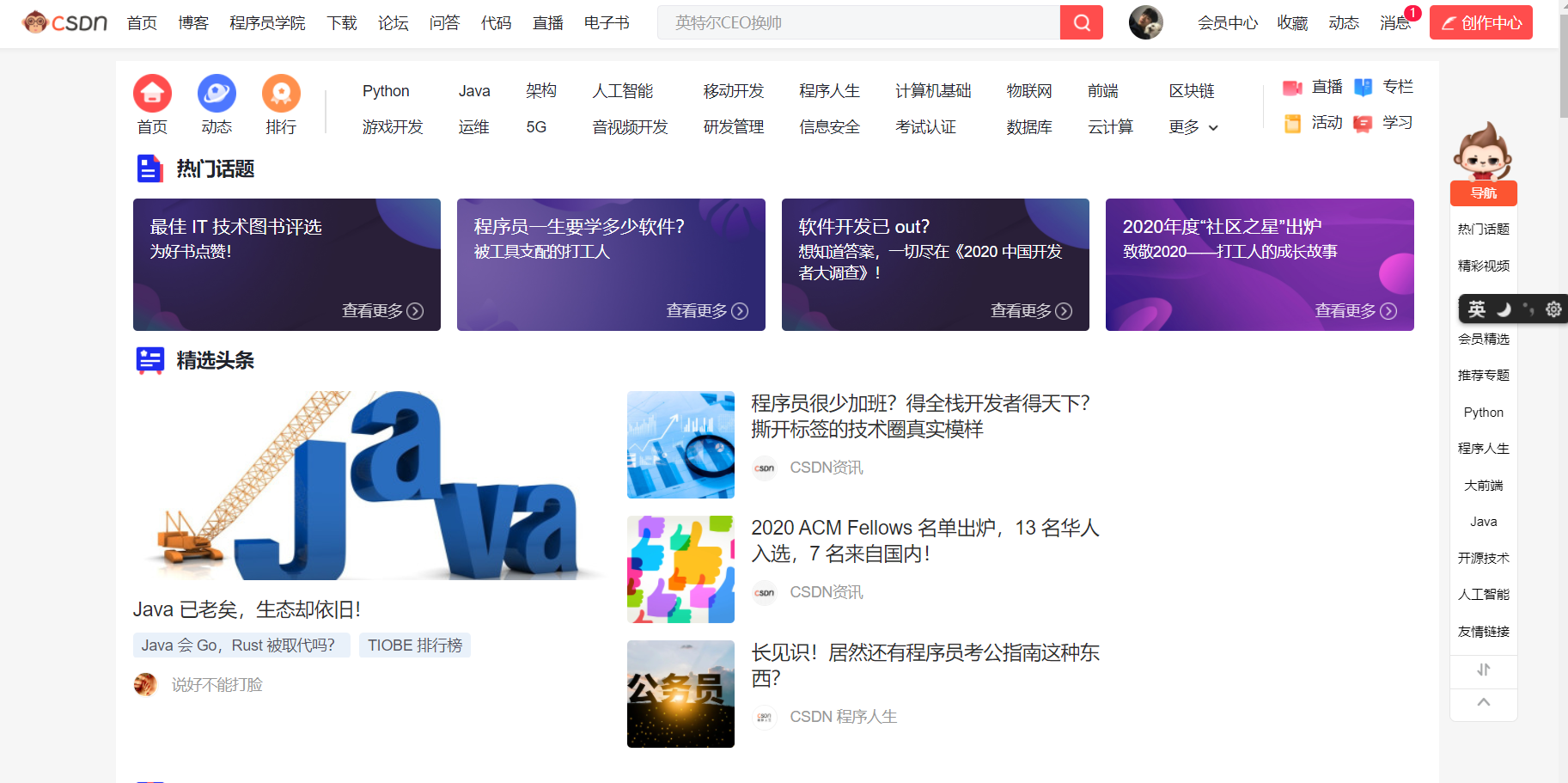
Task: Select the 云计算 category link
Action: pos(1110,127)
